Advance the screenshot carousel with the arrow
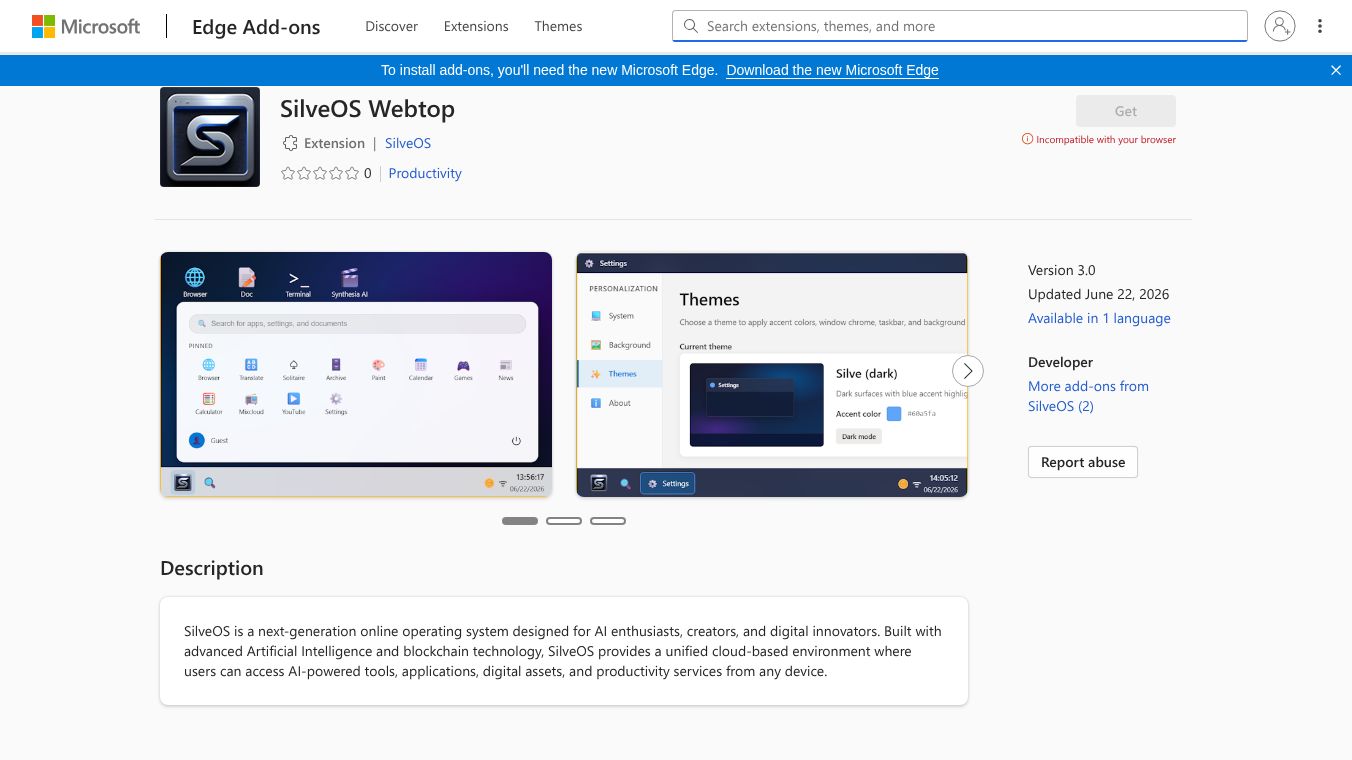Screen dimensions: 1352x760 967,371
